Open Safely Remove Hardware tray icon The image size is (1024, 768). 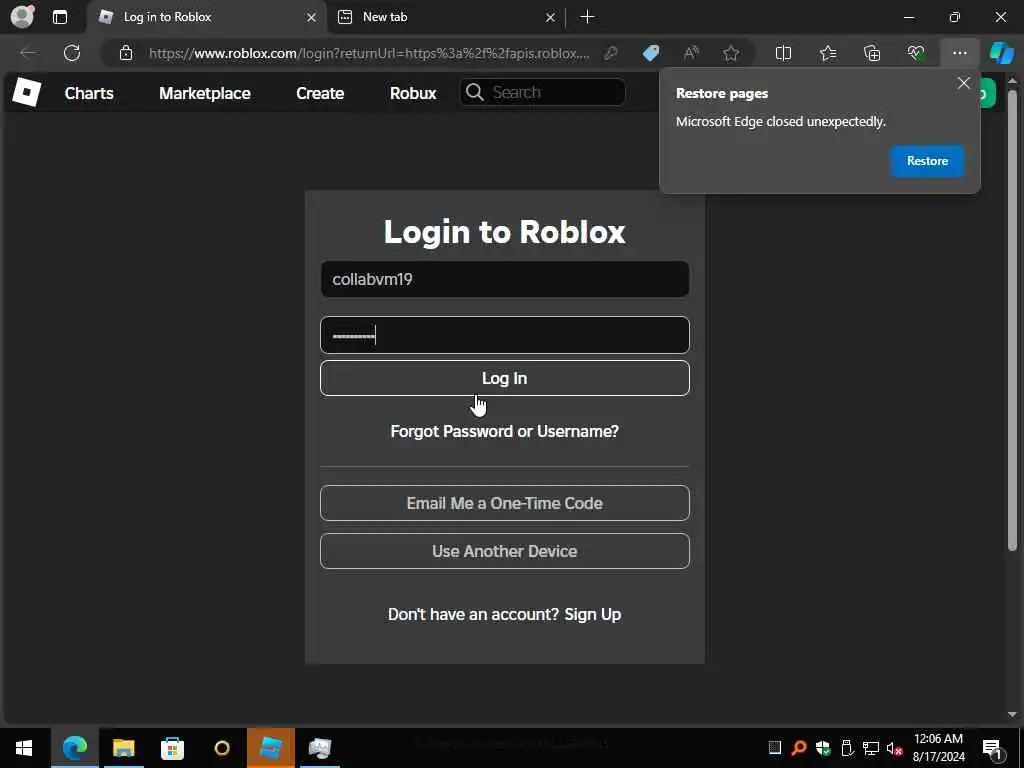(847, 748)
